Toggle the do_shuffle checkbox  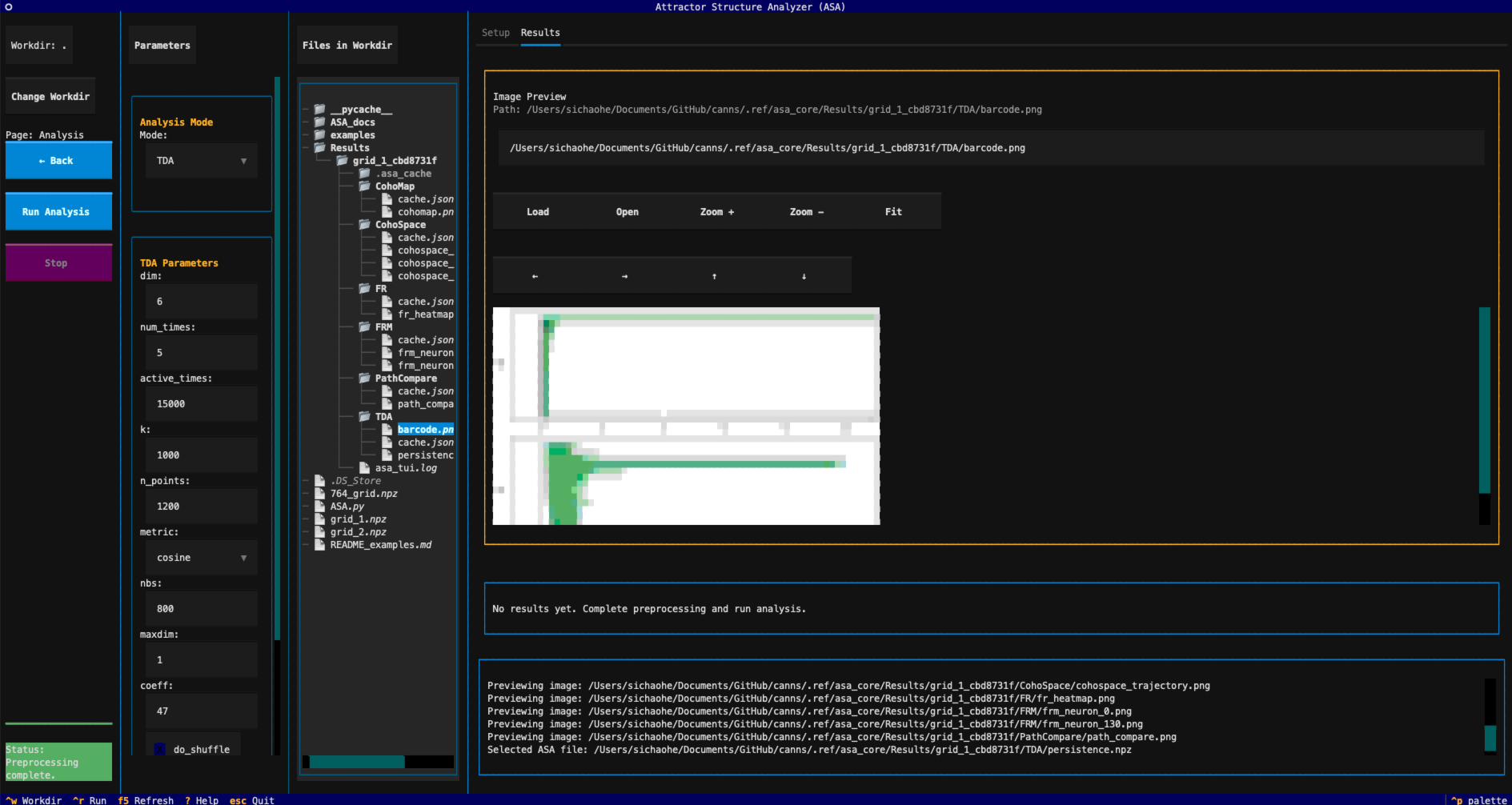click(x=160, y=750)
